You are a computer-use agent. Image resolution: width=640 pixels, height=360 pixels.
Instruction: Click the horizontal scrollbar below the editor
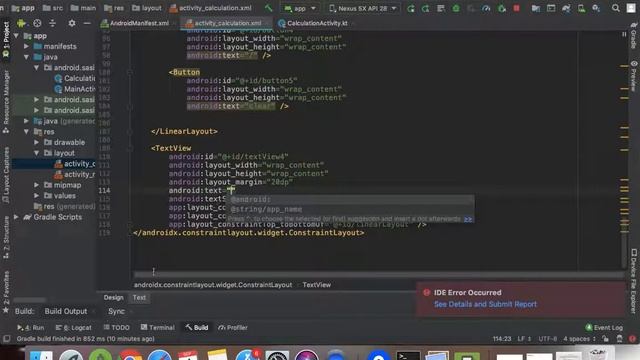(x=378, y=274)
